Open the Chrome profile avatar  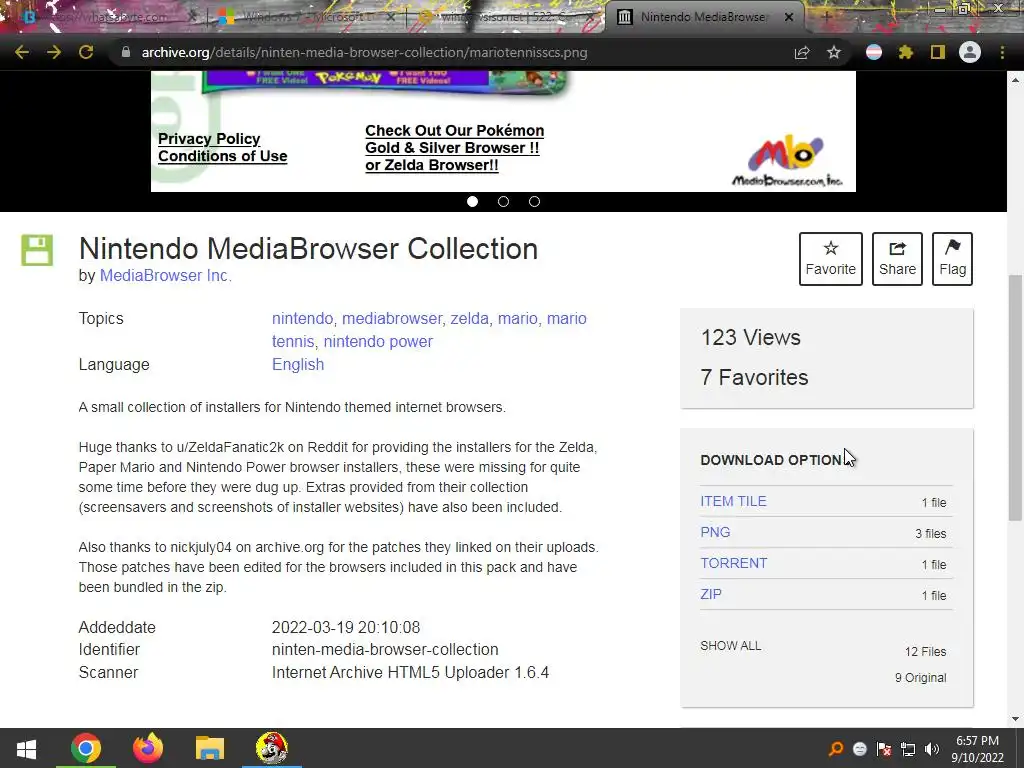coord(970,52)
